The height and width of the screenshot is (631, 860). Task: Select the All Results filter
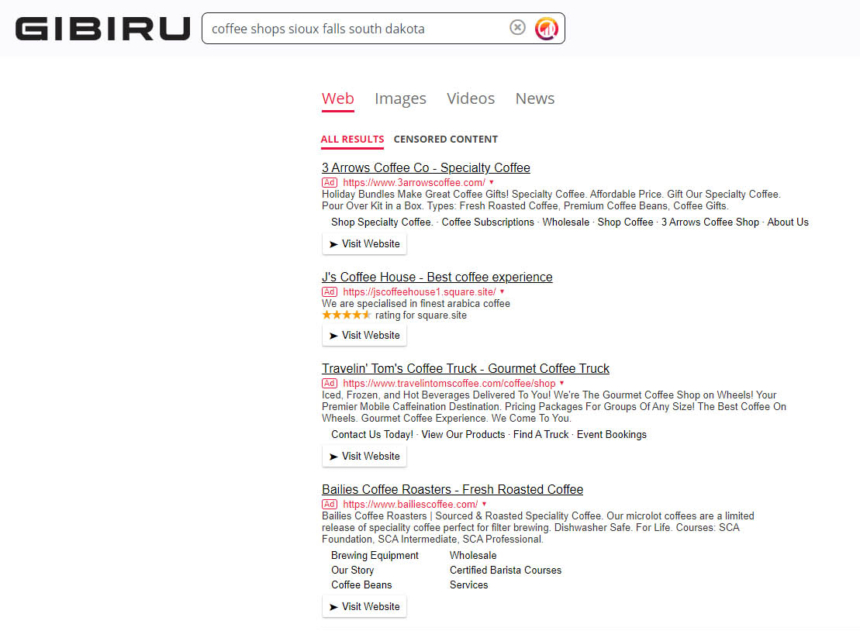coord(352,139)
